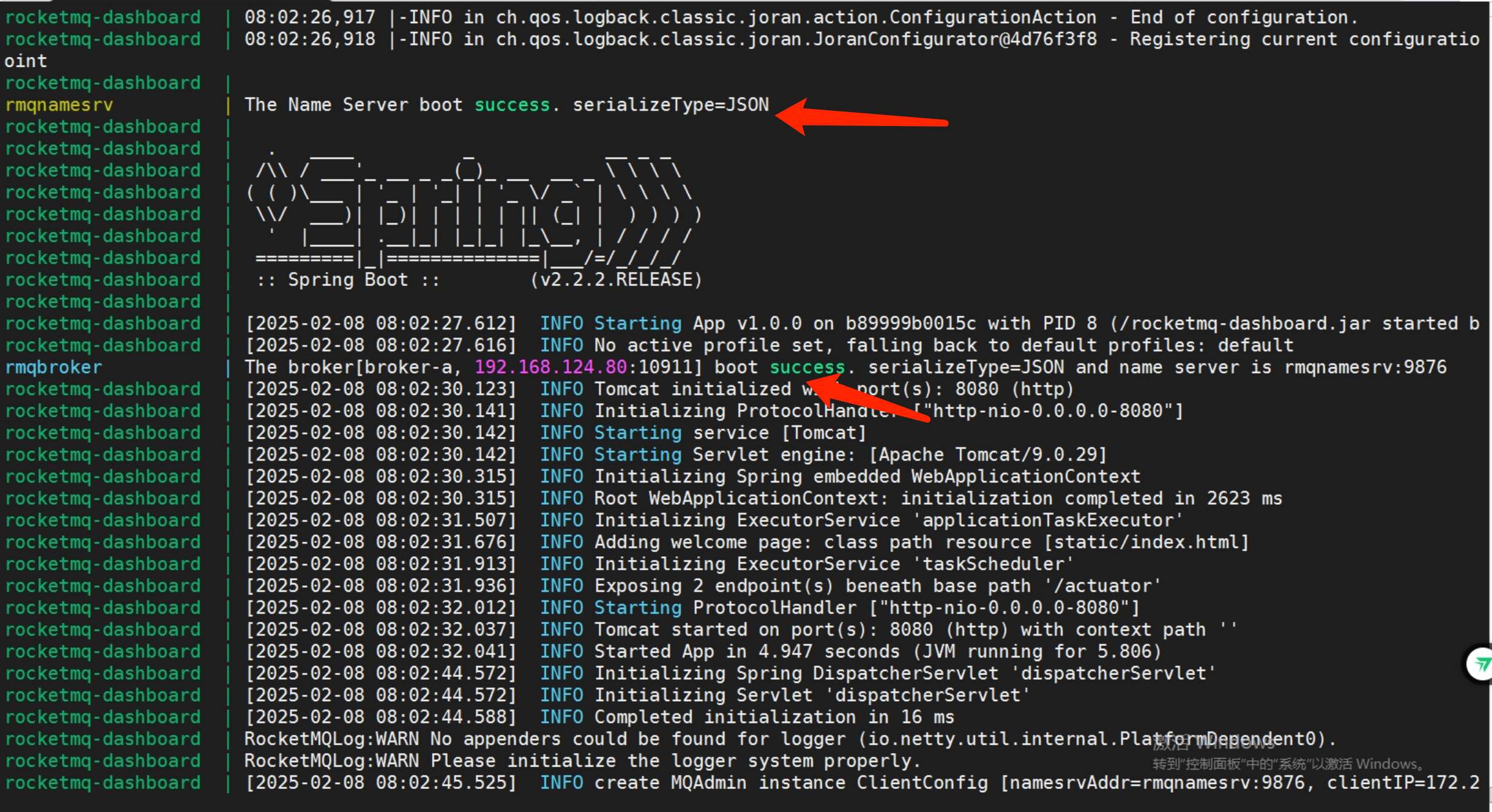1492x812 pixels.
Task: Click 'Tomcat initialized' log message
Action: [x=692, y=389]
